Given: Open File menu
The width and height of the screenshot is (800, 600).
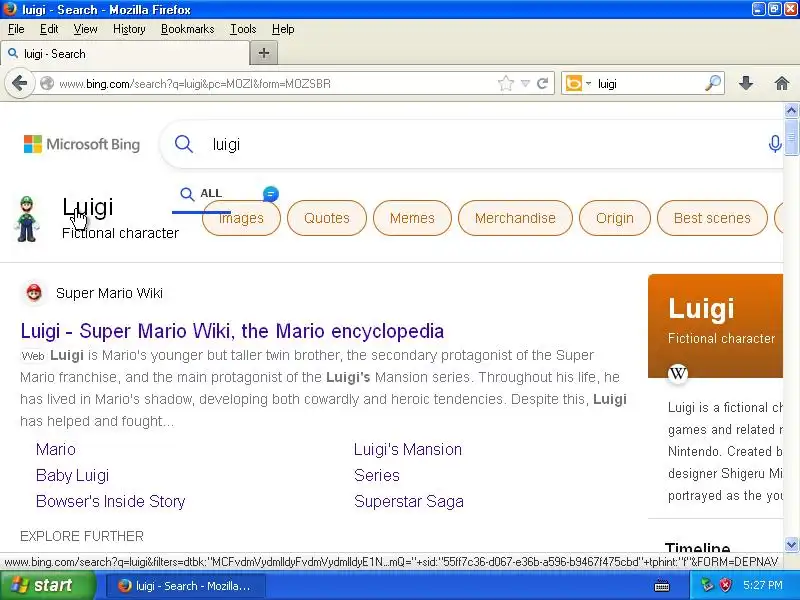Looking at the screenshot, I should 16,29.
